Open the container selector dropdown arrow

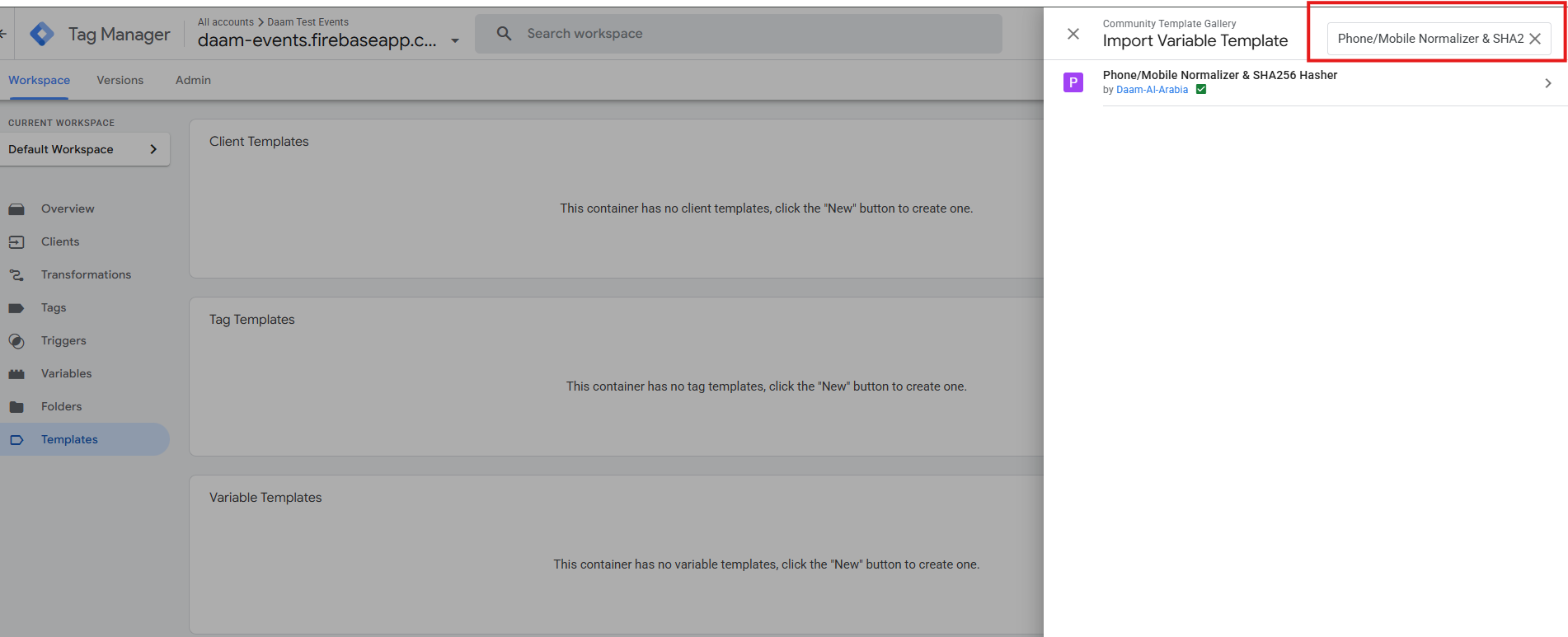[455, 40]
